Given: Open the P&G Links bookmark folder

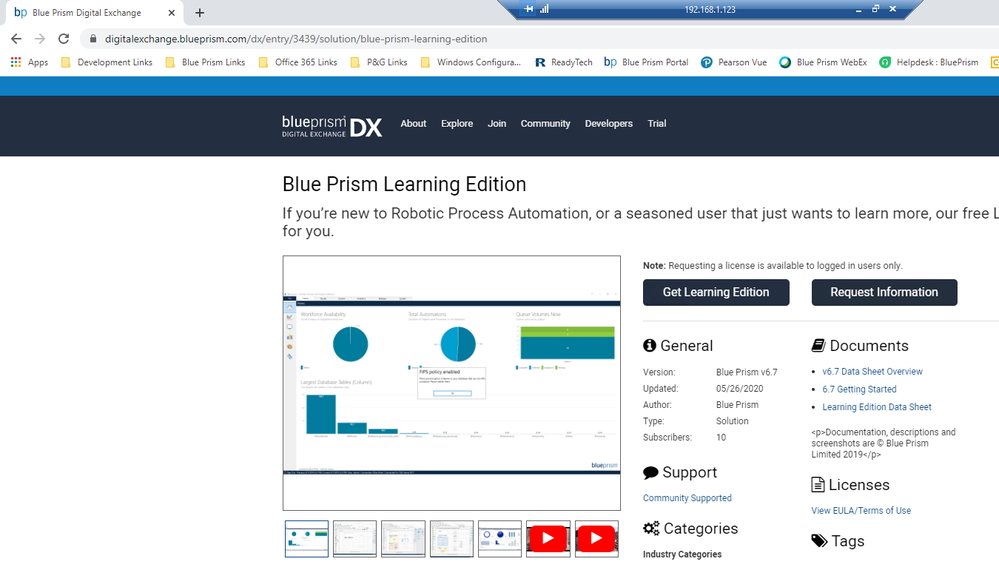Looking at the screenshot, I should click(x=378, y=62).
